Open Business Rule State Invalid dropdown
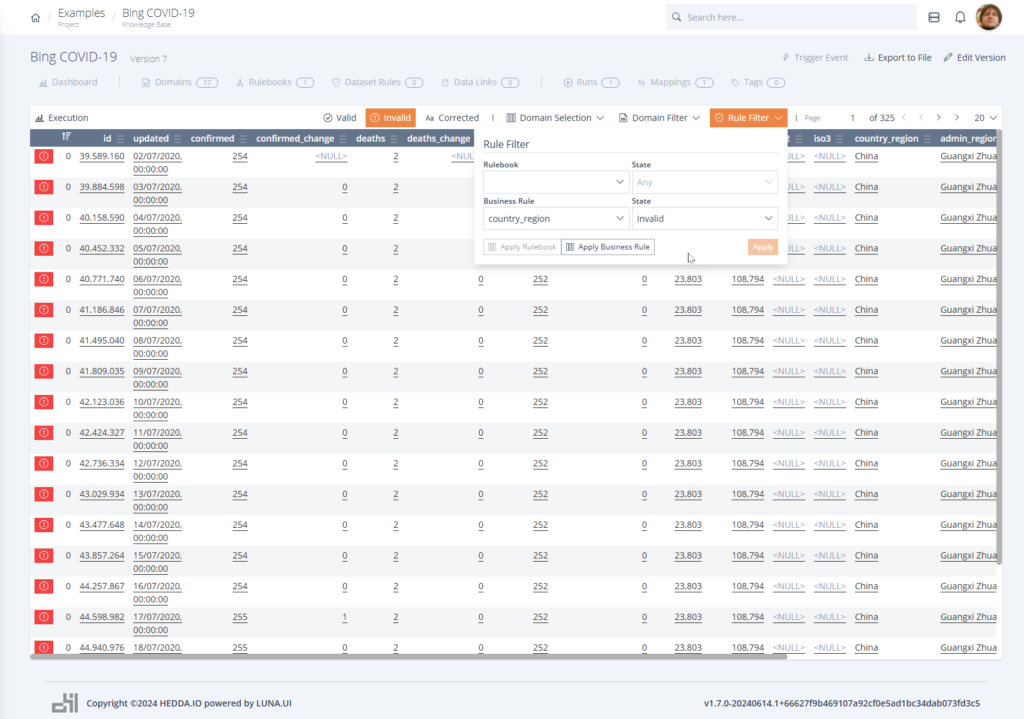Image resolution: width=1024 pixels, height=719 pixels. [704, 218]
